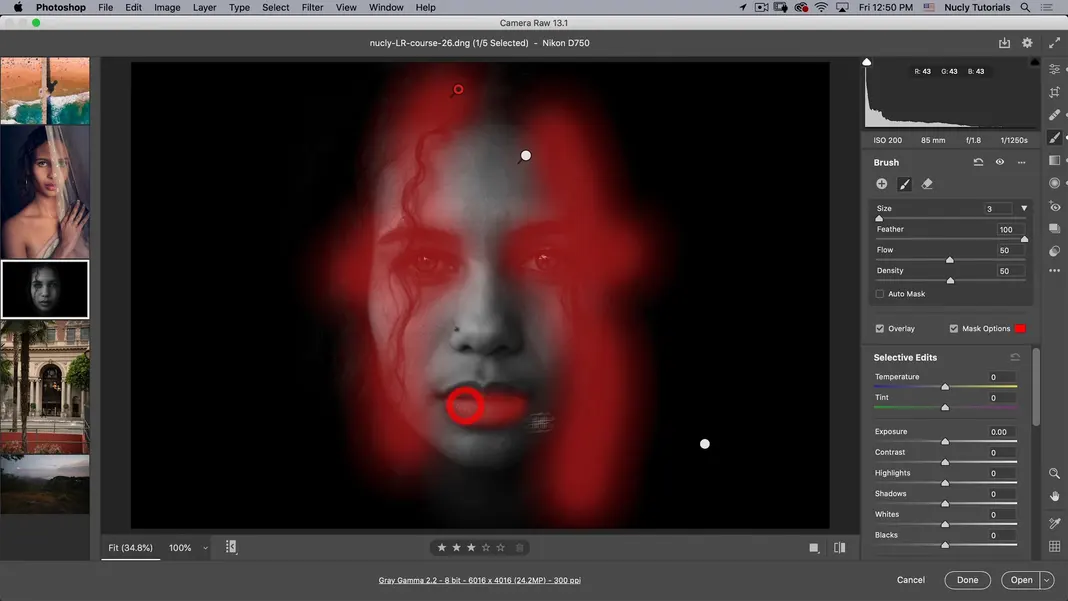The width and height of the screenshot is (1068, 601).
Task: Create new brush adjustment plus icon
Action: click(x=881, y=184)
